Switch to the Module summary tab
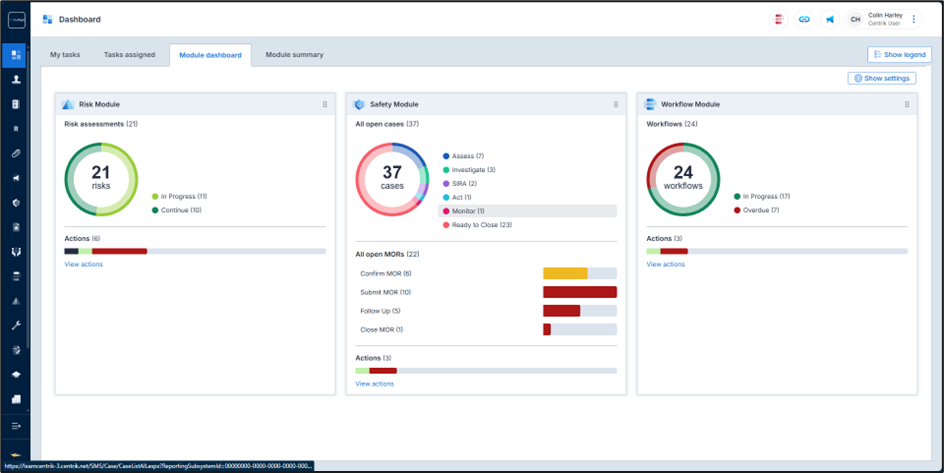 tap(294, 55)
